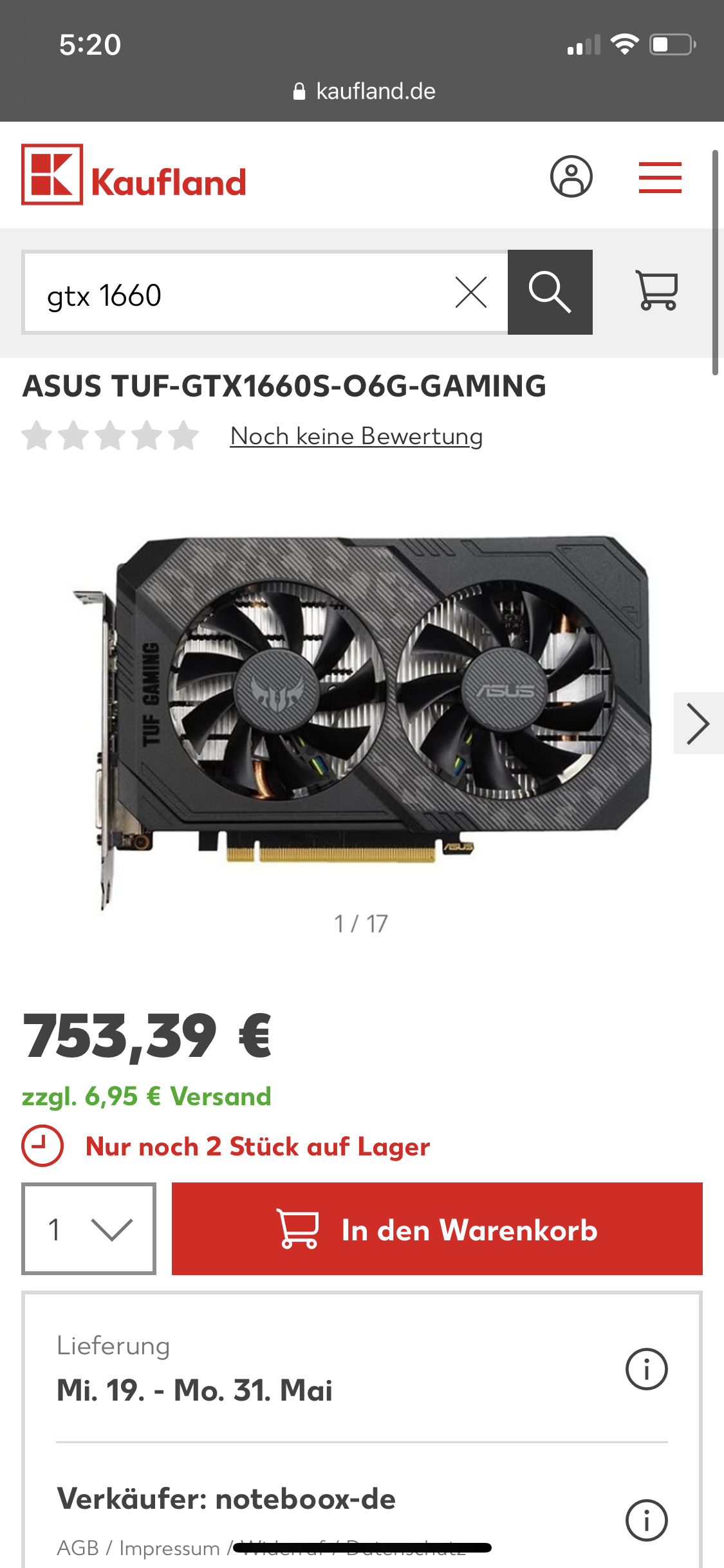Add item with In den Warenkorb
Image resolution: width=724 pixels, height=1568 pixels.
point(437,1229)
